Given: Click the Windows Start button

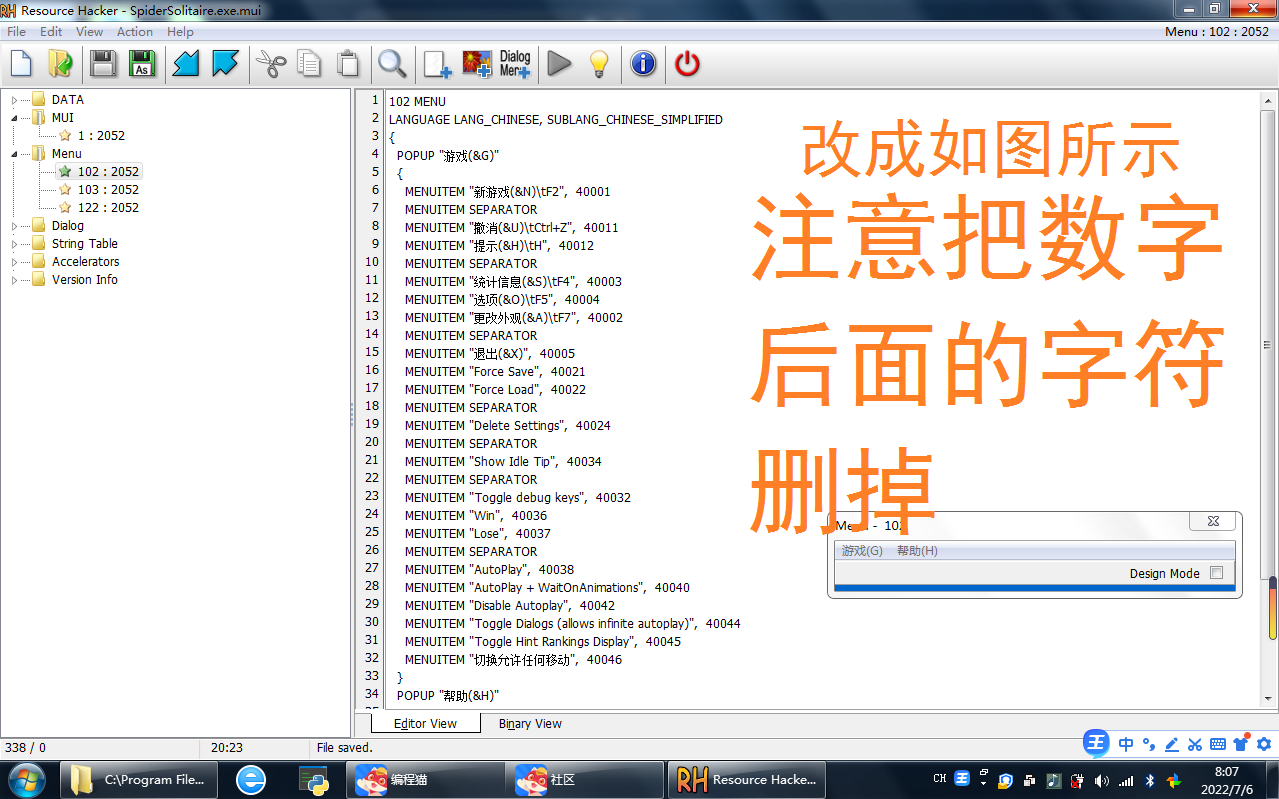Looking at the screenshot, I should pos(27,779).
